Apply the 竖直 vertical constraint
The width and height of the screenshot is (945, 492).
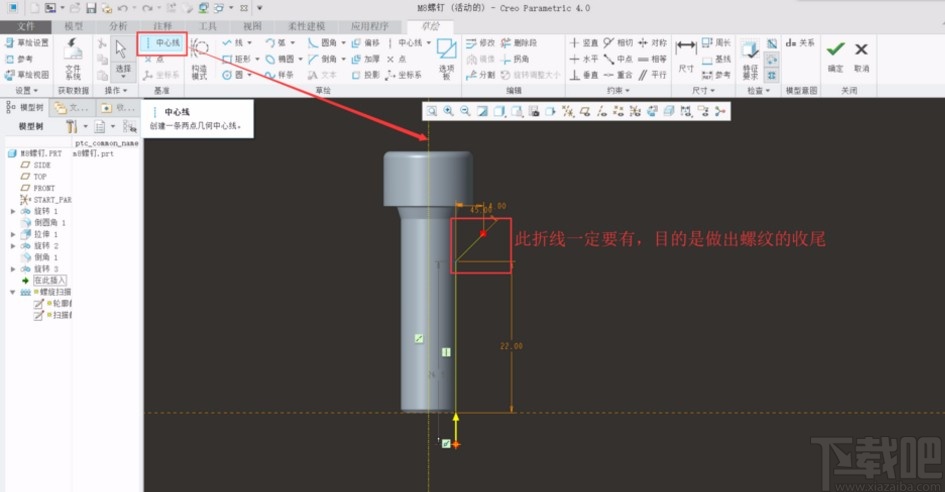pyautogui.click(x=584, y=43)
